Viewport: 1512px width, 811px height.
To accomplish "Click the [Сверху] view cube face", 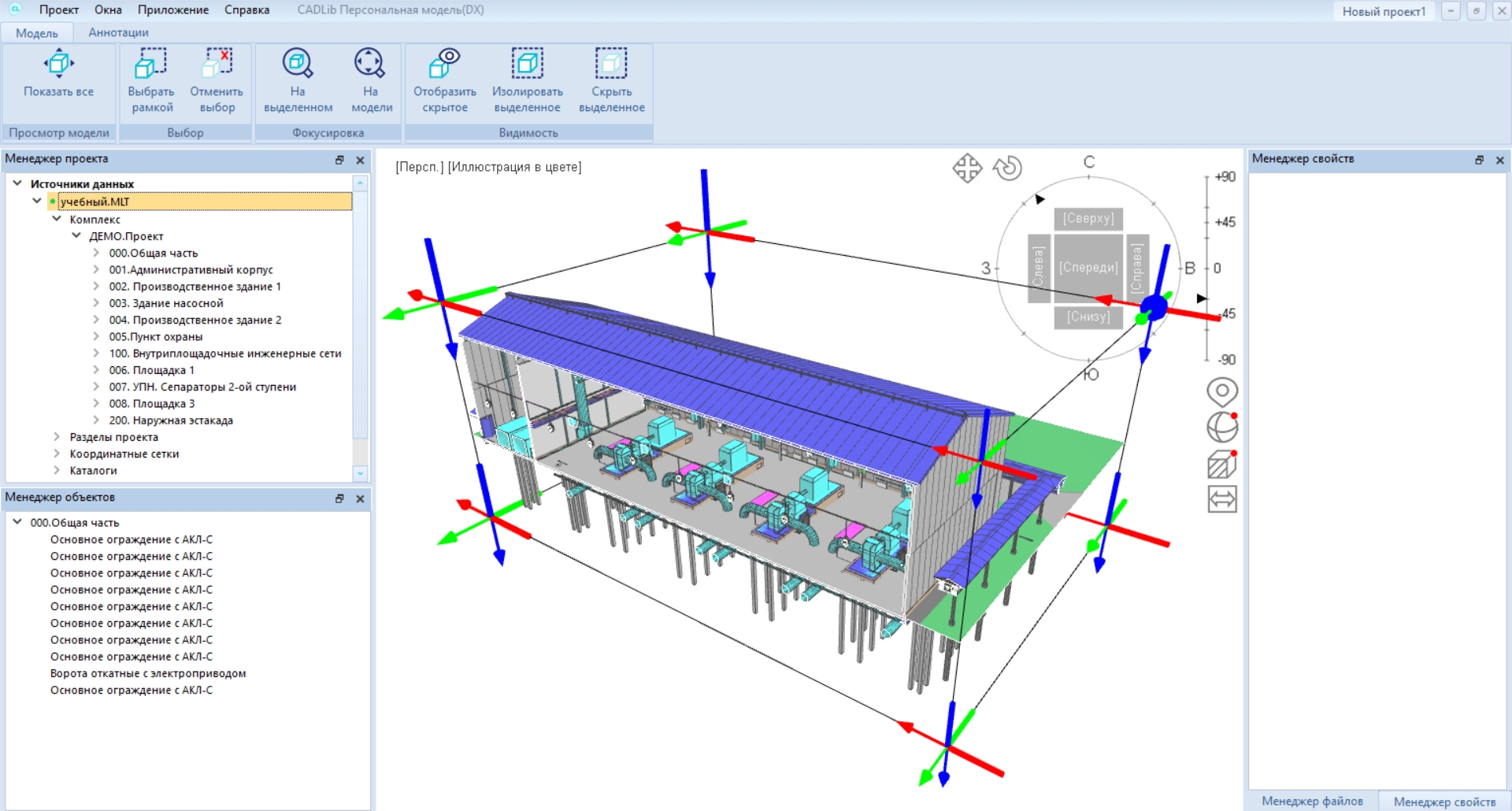I will click(1088, 218).
